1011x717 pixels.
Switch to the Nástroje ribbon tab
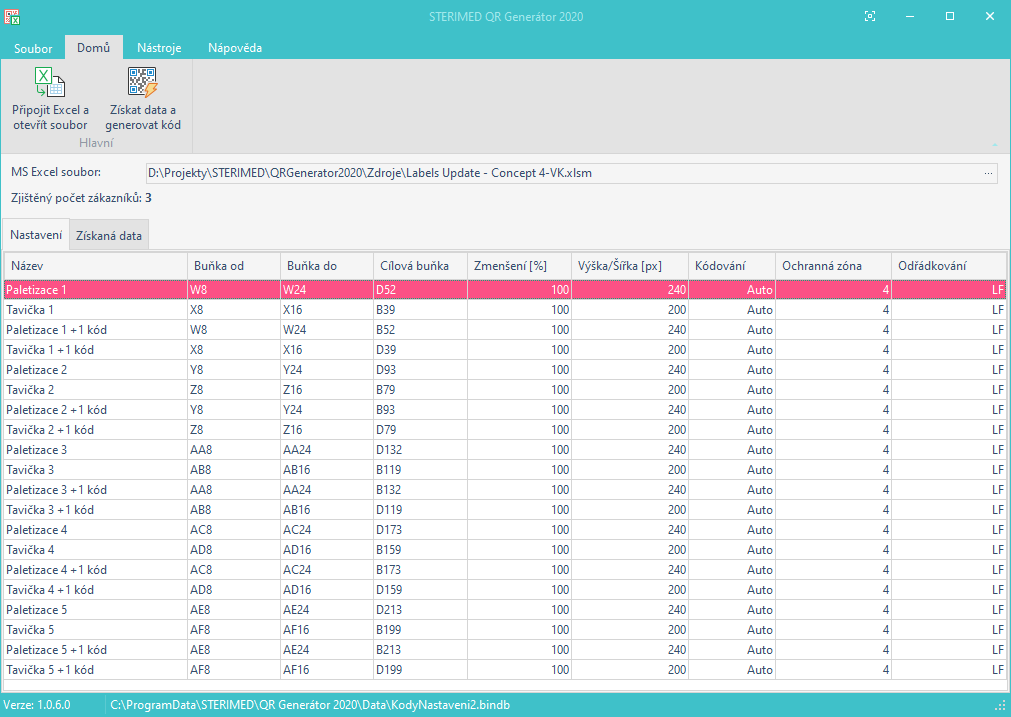(159, 48)
